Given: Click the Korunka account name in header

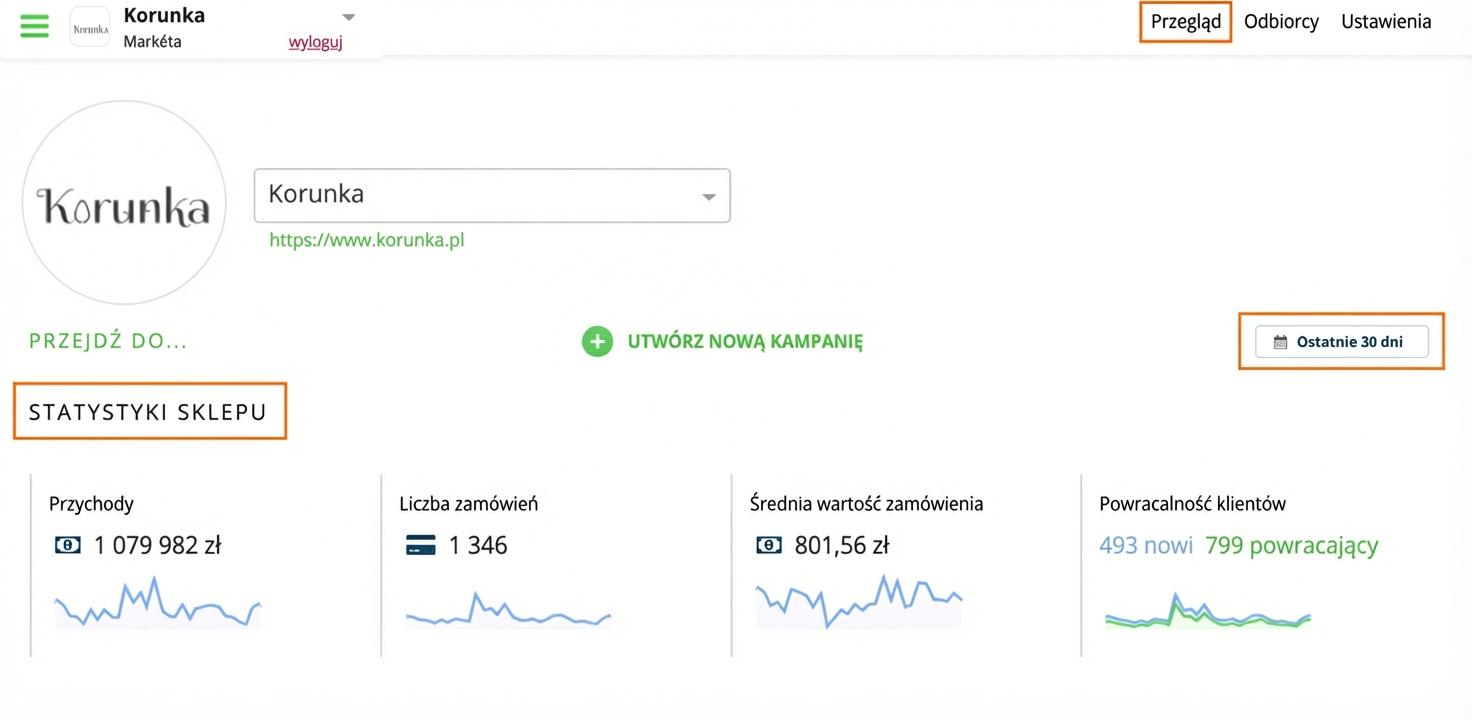Looking at the screenshot, I should [164, 15].
